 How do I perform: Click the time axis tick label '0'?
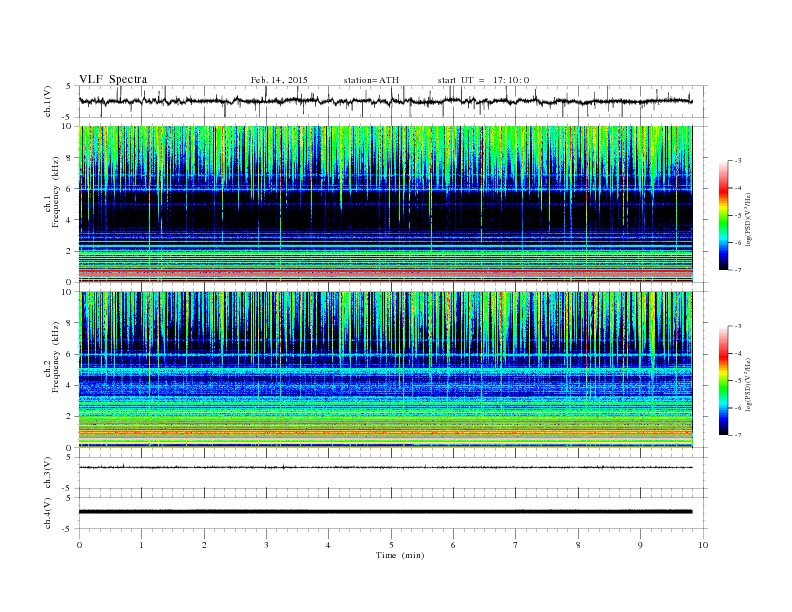79,545
